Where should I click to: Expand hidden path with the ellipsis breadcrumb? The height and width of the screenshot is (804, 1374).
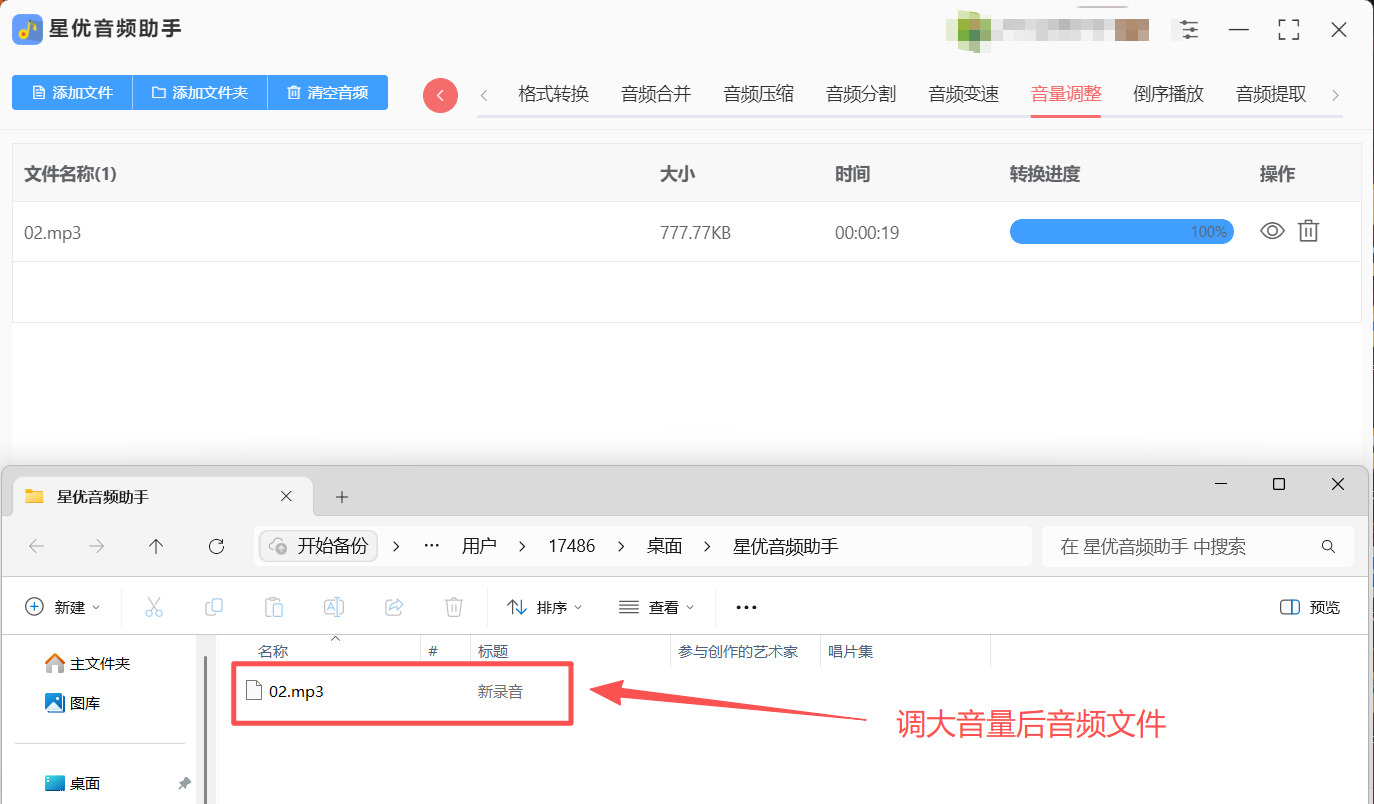(x=432, y=546)
